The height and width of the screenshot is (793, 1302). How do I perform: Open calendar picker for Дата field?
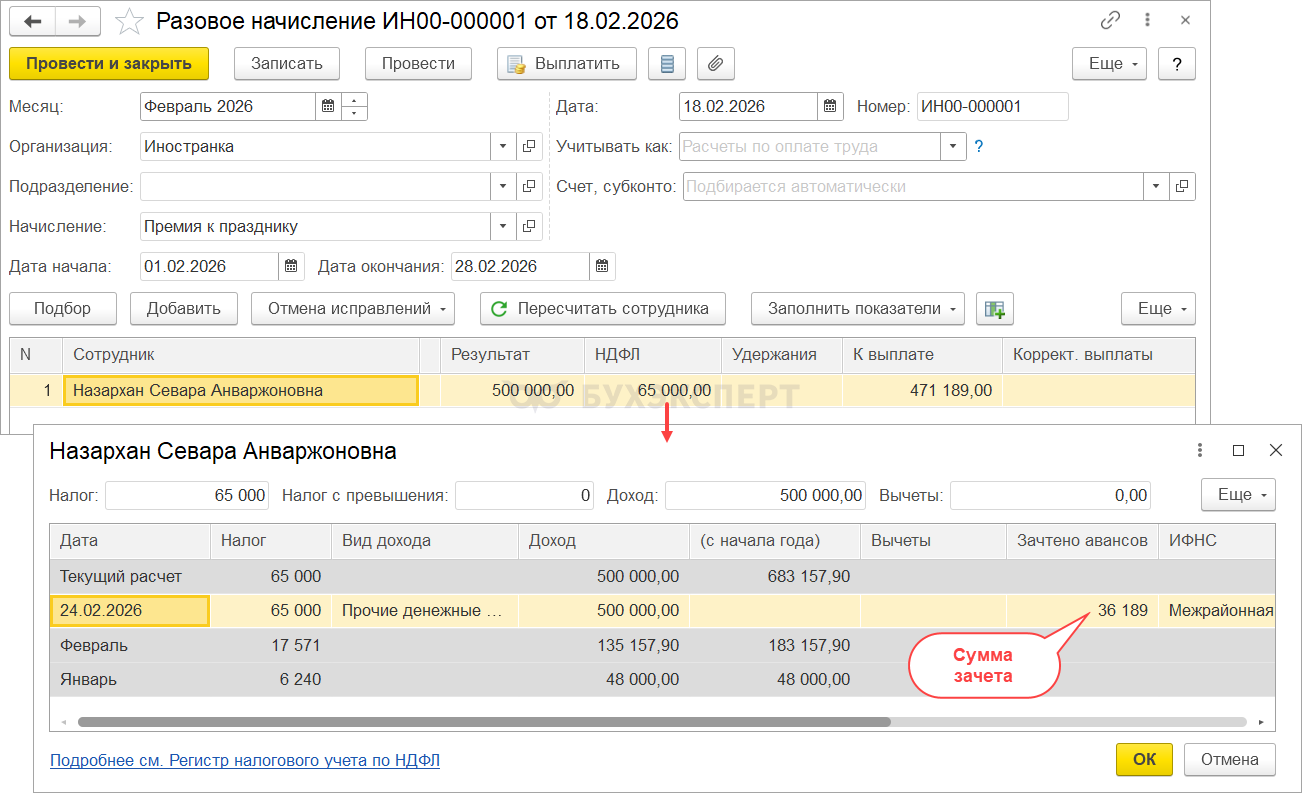click(830, 107)
